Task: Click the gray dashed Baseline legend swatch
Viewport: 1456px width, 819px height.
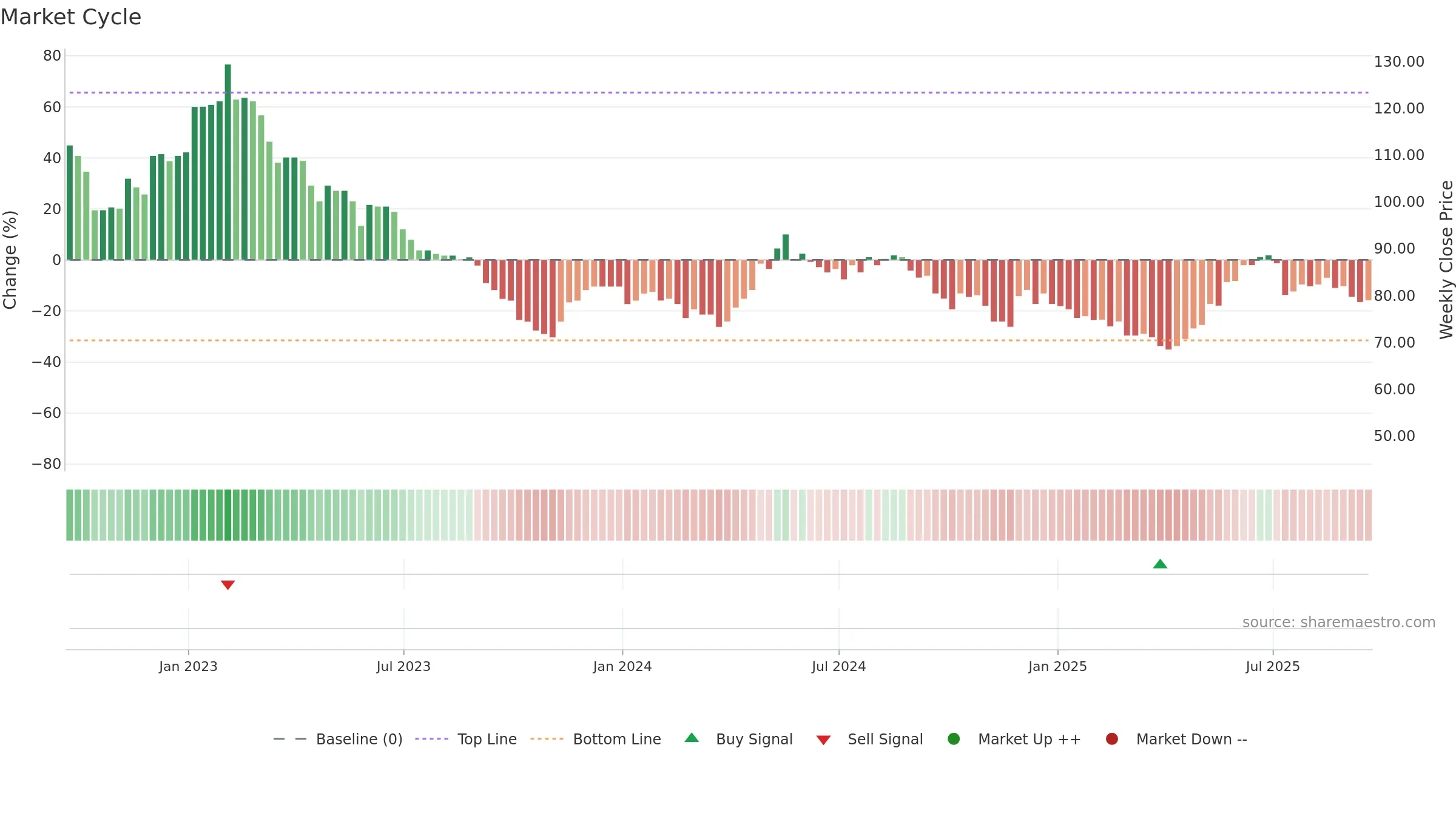Action: (x=290, y=739)
